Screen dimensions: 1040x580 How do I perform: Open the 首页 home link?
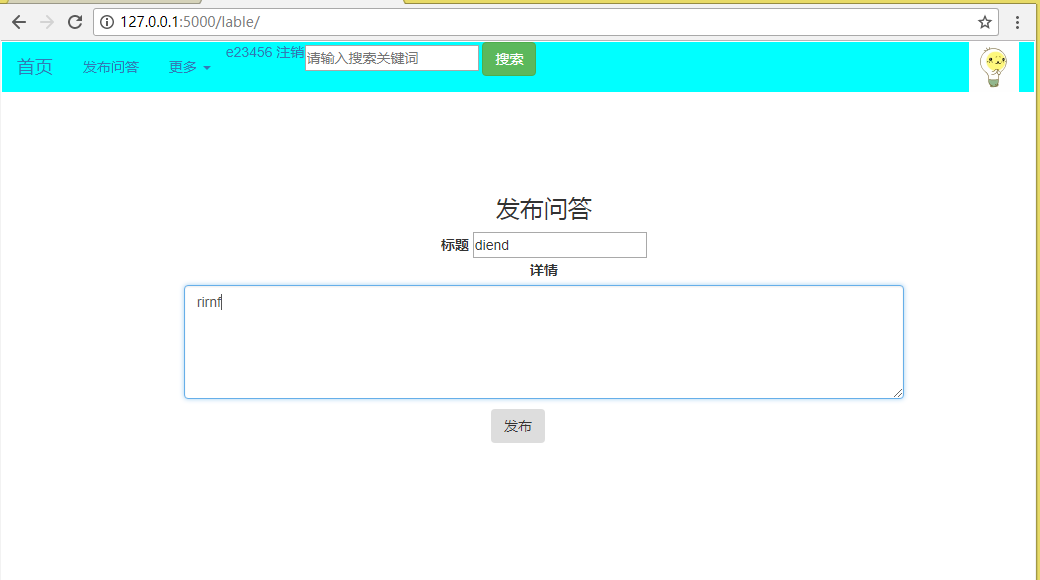point(34,67)
